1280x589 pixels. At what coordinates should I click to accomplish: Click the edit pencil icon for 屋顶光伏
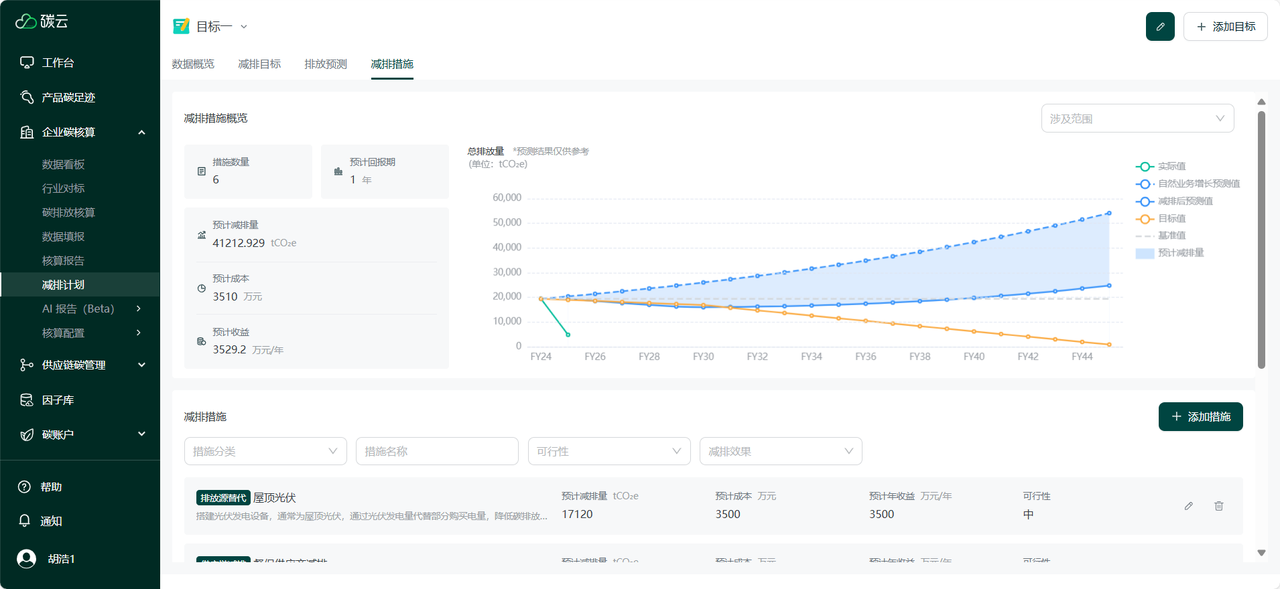[x=1188, y=506]
